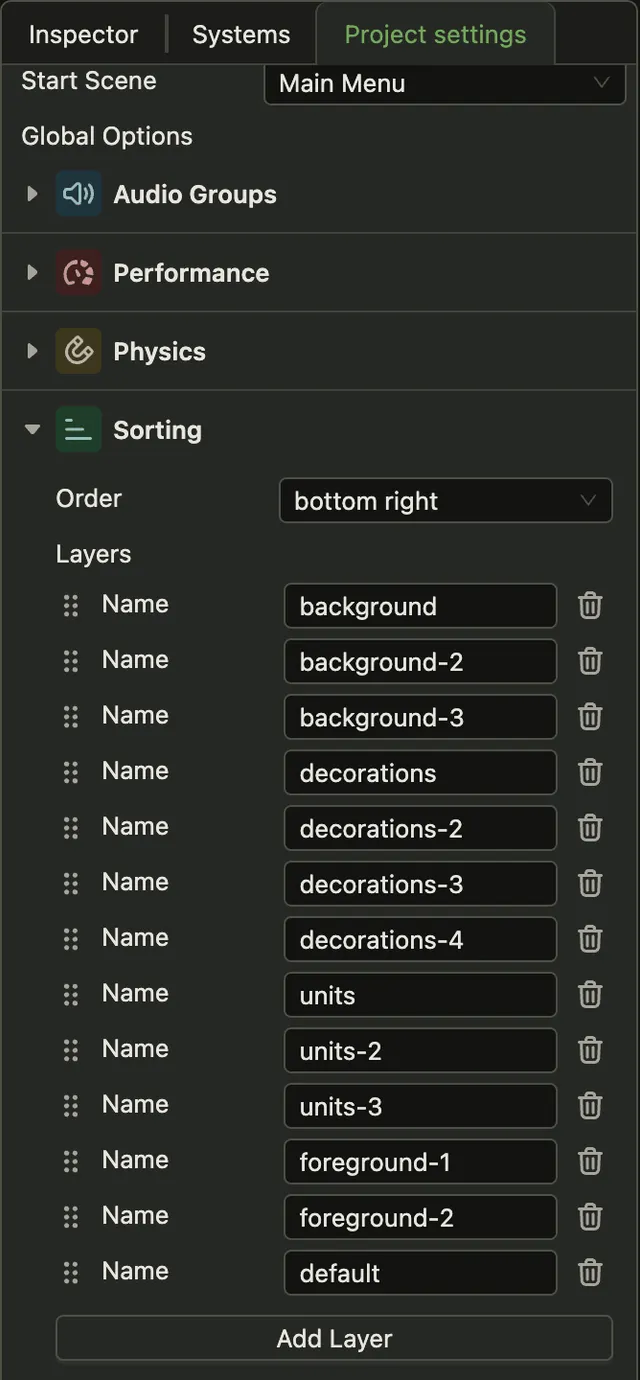Edit the decorations-3 name field
Viewport: 640px width, 1380px height.
click(420, 884)
